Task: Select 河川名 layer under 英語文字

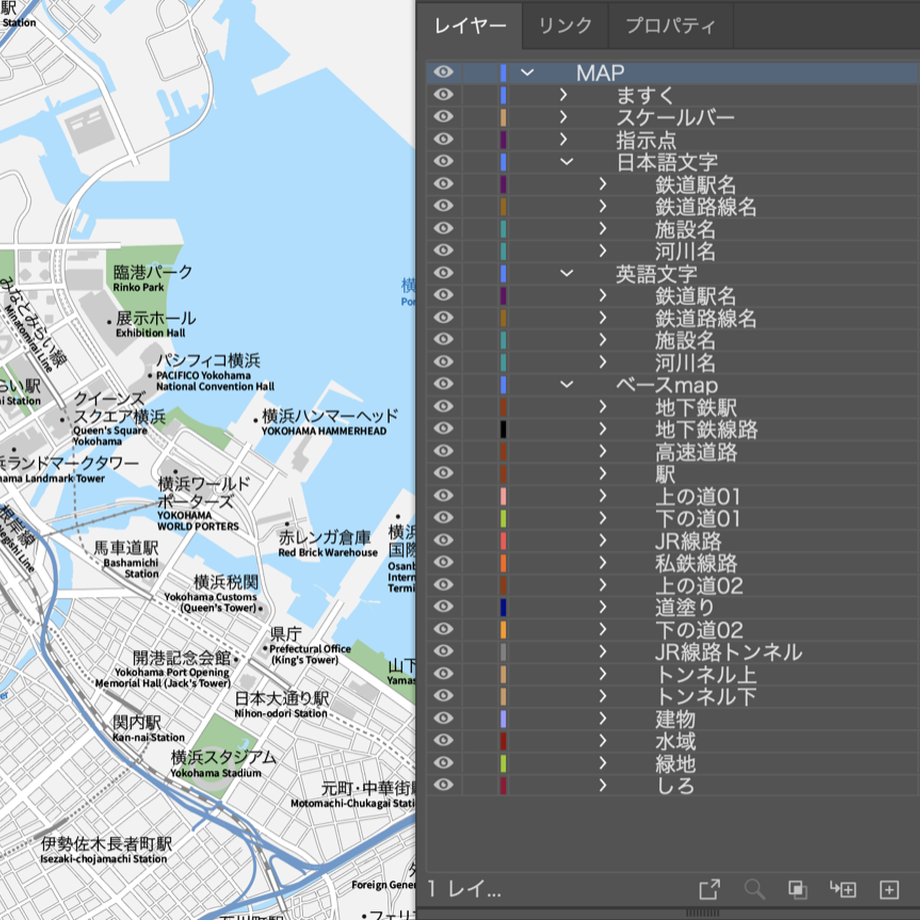Action: 685,363
